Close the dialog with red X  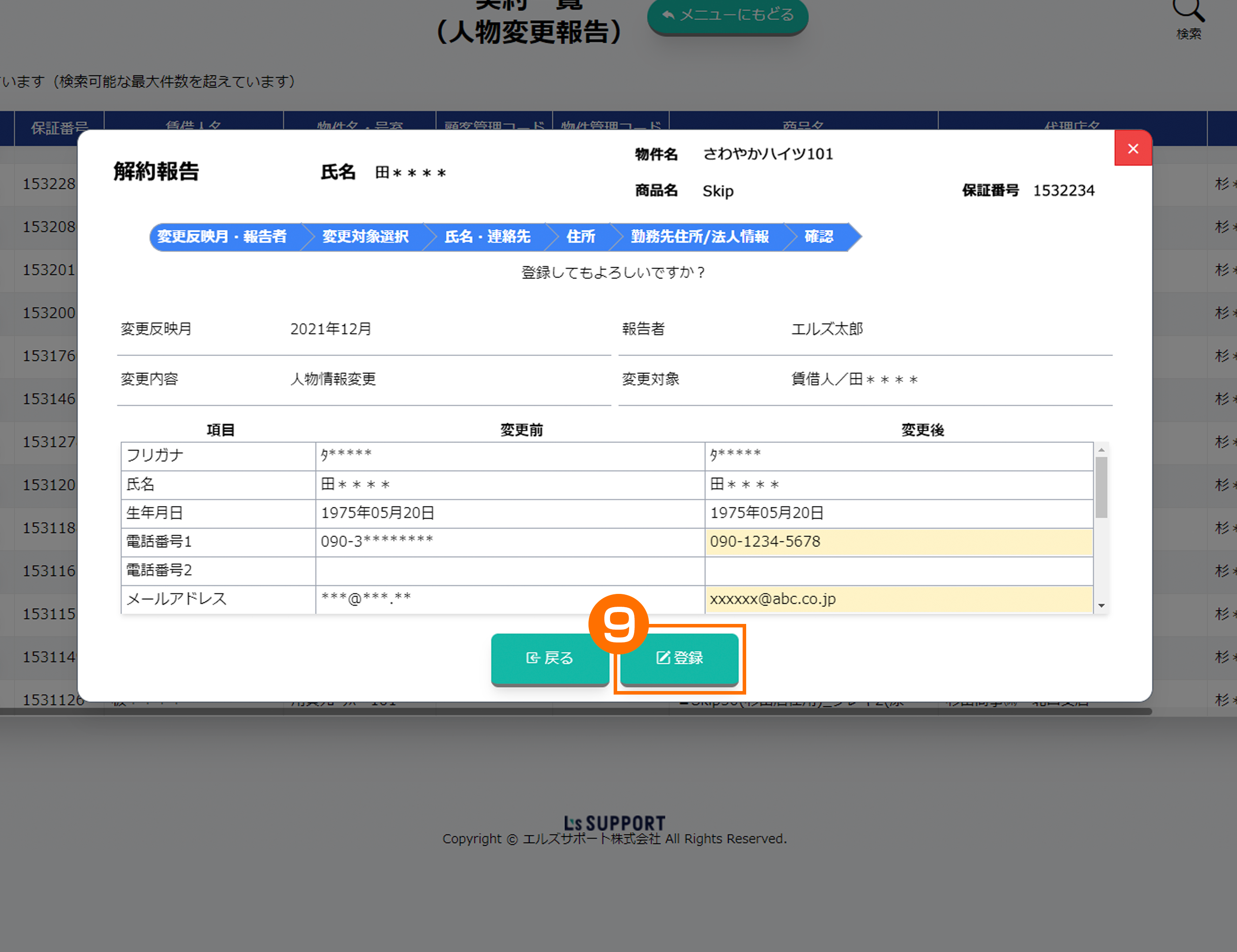[x=1133, y=148]
